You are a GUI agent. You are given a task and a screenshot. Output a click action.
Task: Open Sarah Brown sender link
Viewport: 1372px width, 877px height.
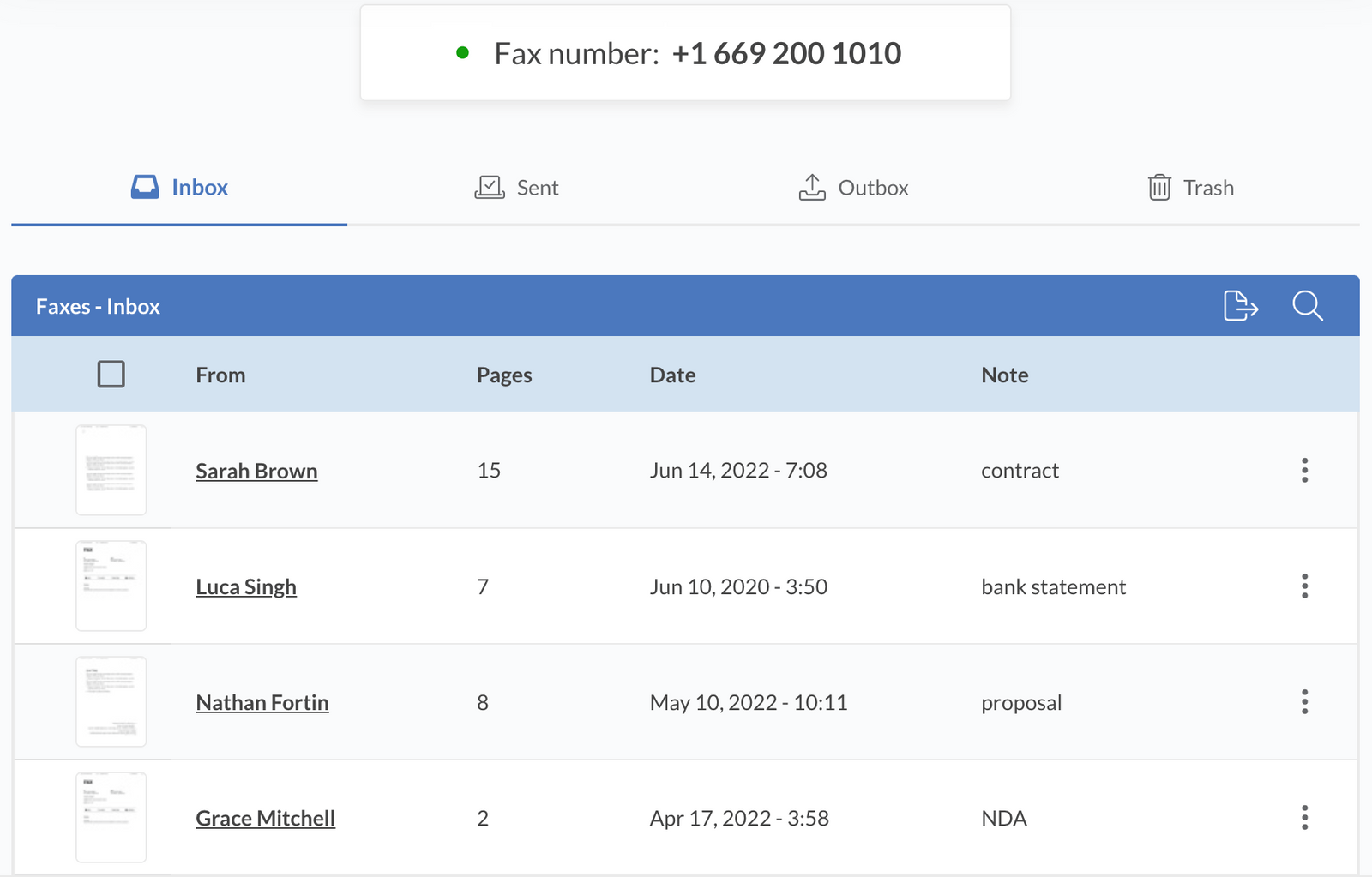click(256, 471)
